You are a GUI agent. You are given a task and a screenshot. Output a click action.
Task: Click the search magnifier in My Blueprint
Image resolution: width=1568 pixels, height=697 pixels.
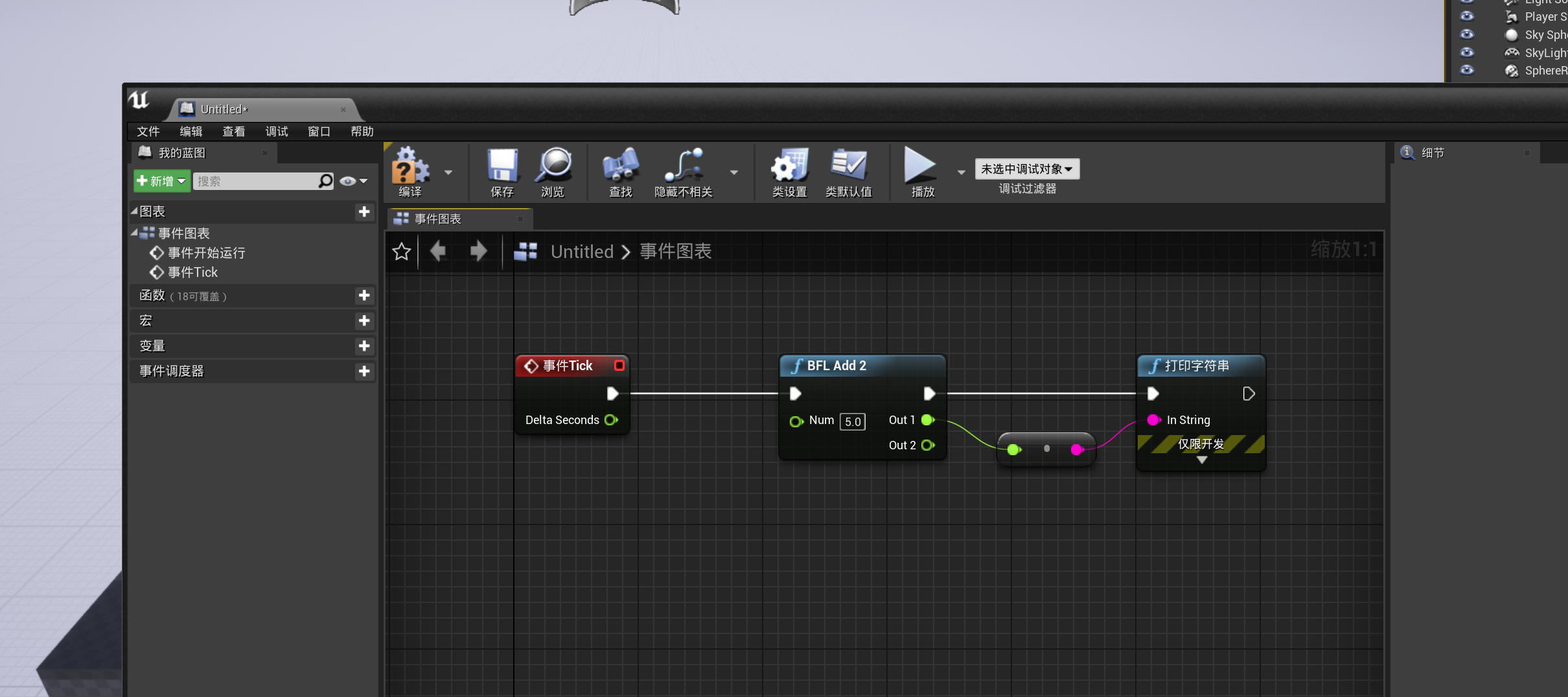[325, 181]
